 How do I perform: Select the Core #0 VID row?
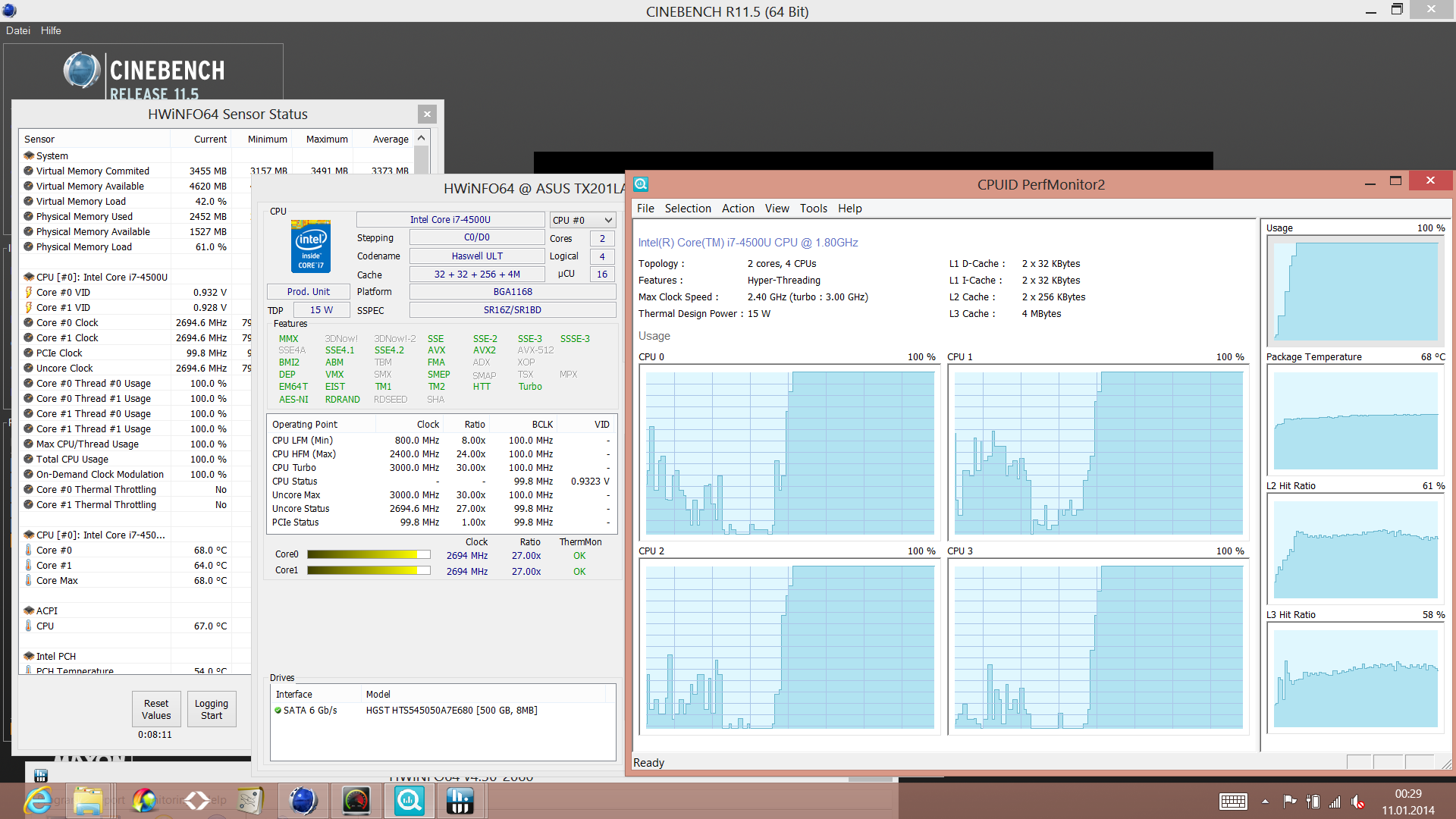click(133, 293)
